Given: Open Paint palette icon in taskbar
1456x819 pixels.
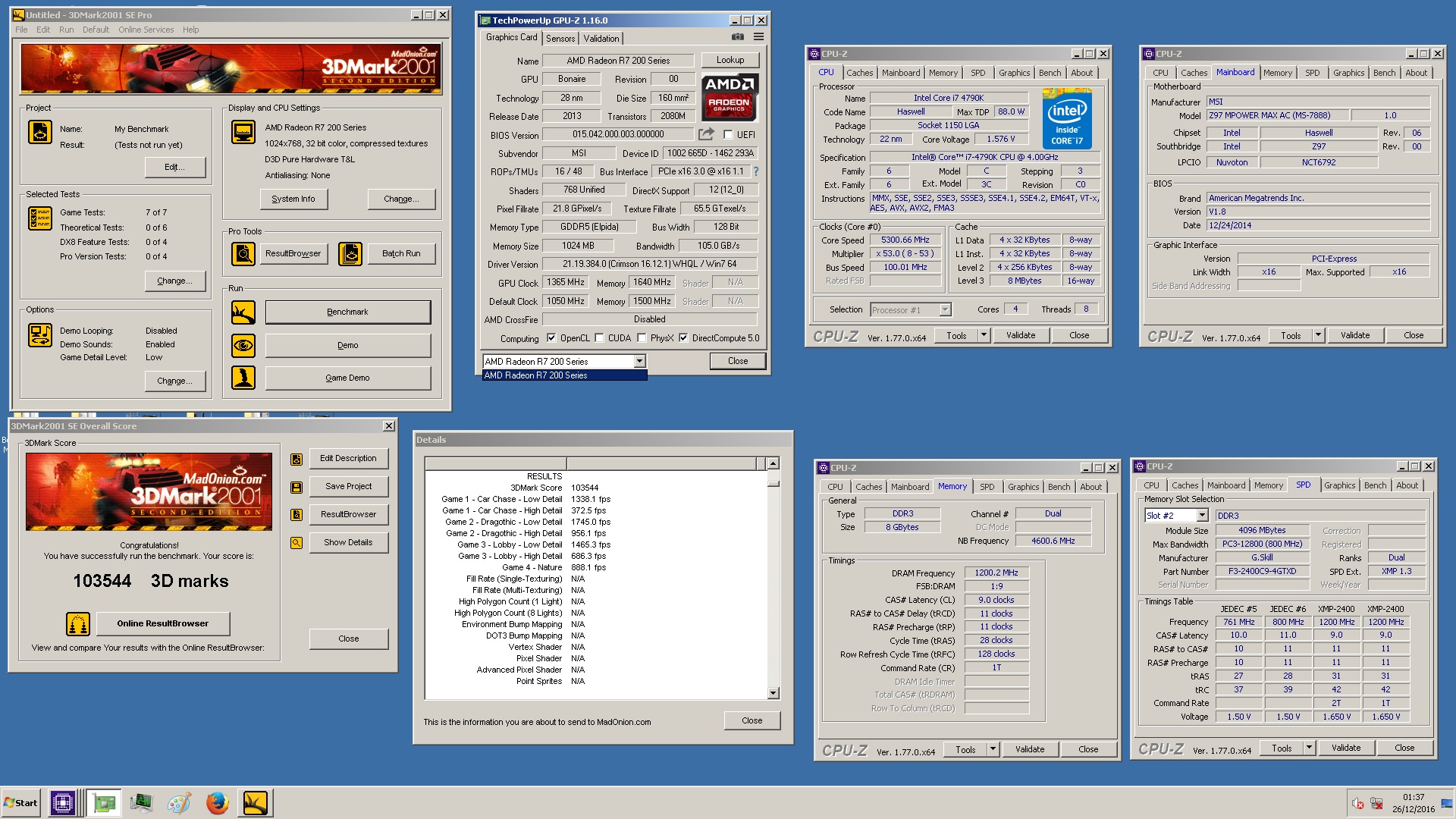Looking at the screenshot, I should pyautogui.click(x=179, y=803).
